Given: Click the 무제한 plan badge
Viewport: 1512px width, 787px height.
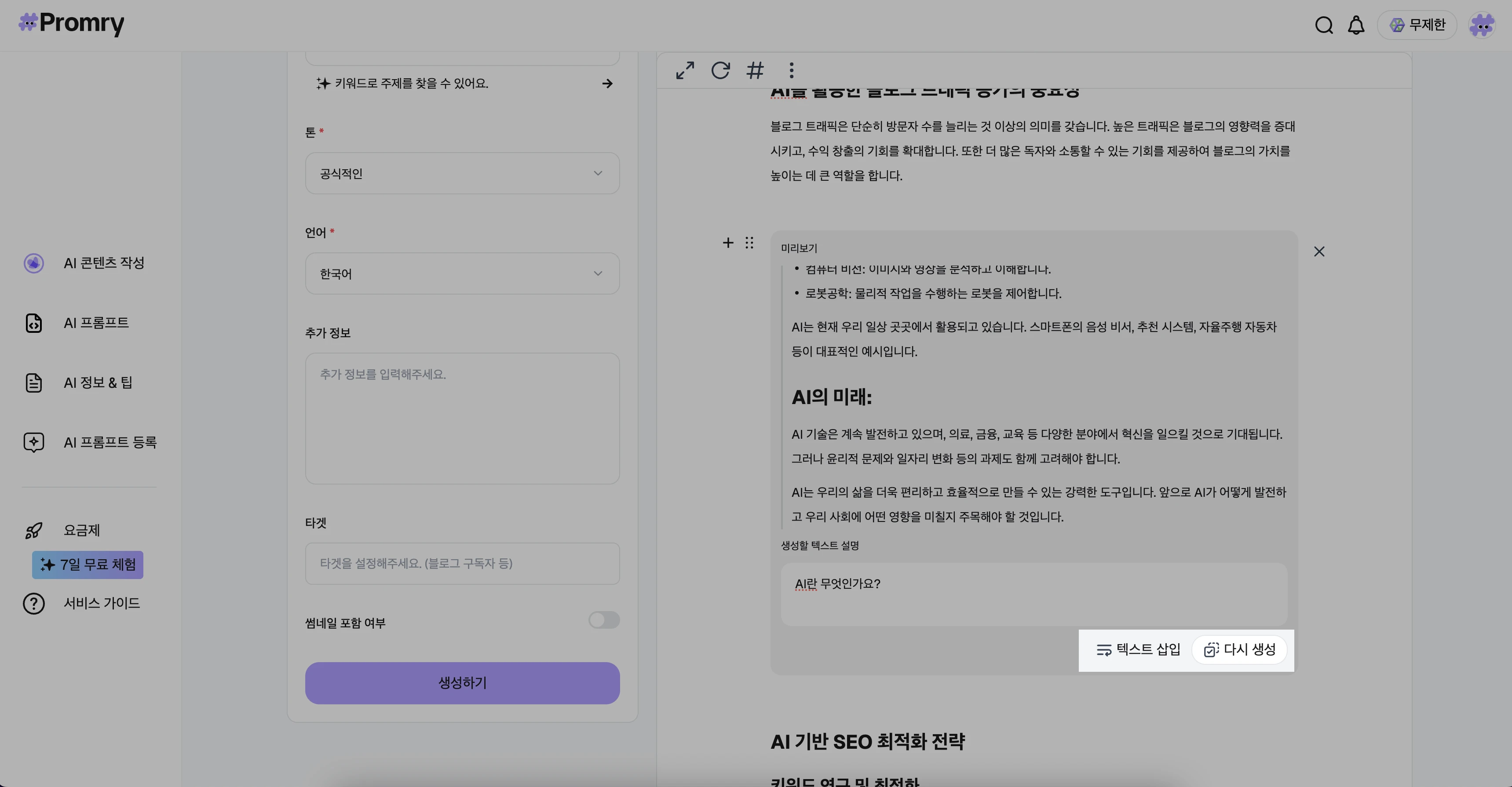Looking at the screenshot, I should (1417, 25).
